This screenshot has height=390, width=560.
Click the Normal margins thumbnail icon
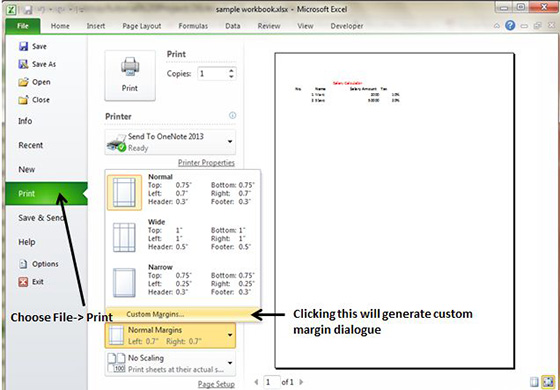tap(124, 193)
